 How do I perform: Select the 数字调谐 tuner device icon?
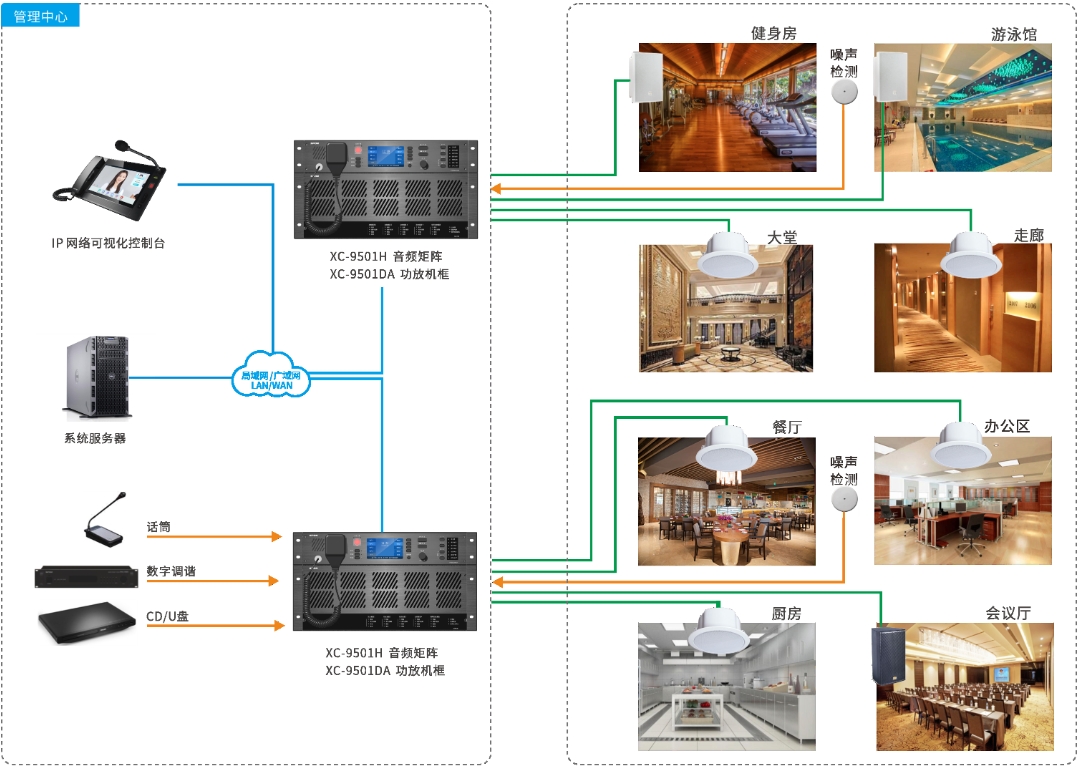(x=85, y=575)
